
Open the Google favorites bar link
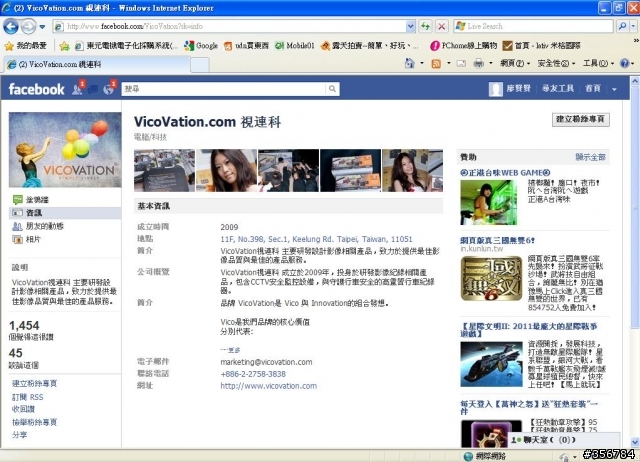[201, 46]
